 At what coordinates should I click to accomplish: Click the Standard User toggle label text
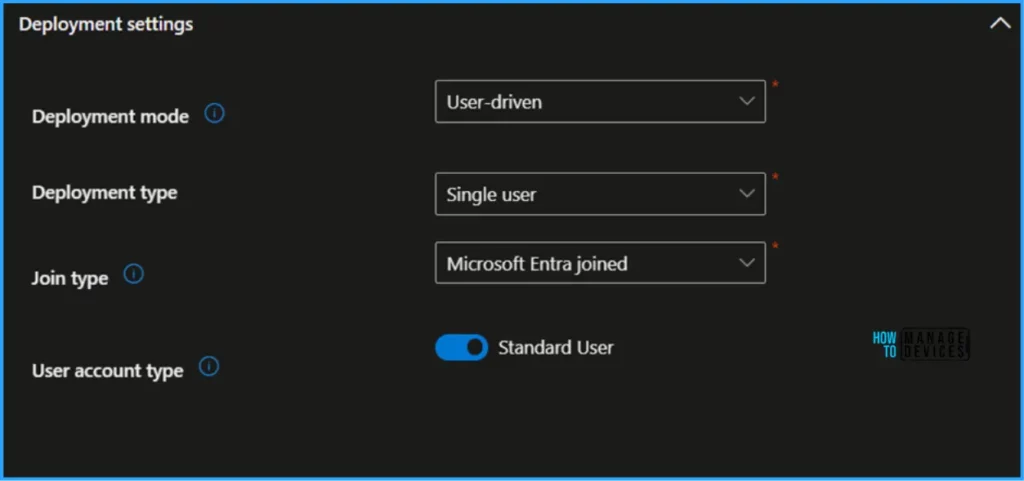(556, 348)
